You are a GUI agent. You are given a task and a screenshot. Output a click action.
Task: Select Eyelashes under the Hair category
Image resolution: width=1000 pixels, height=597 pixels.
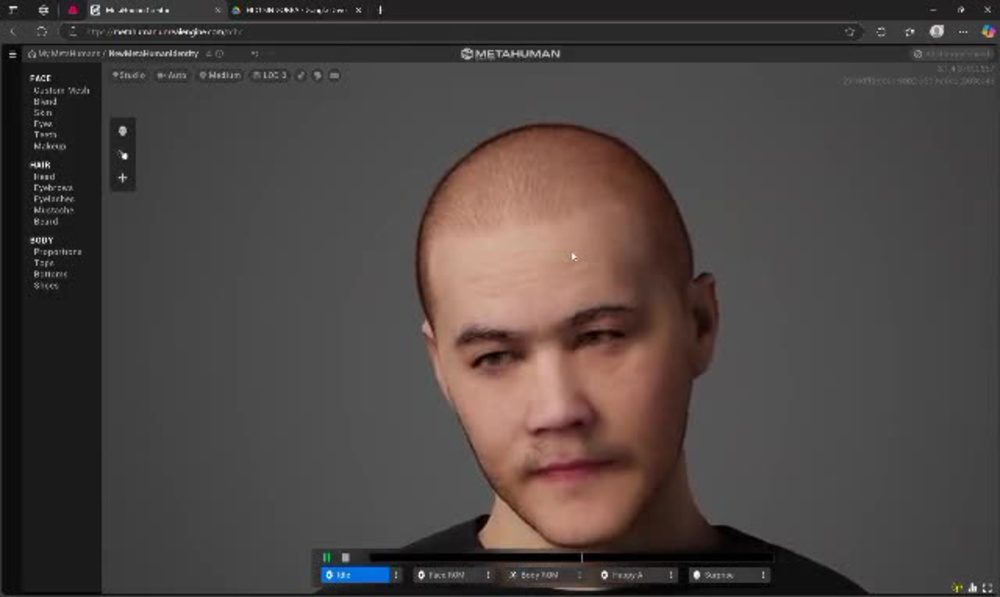(54, 199)
